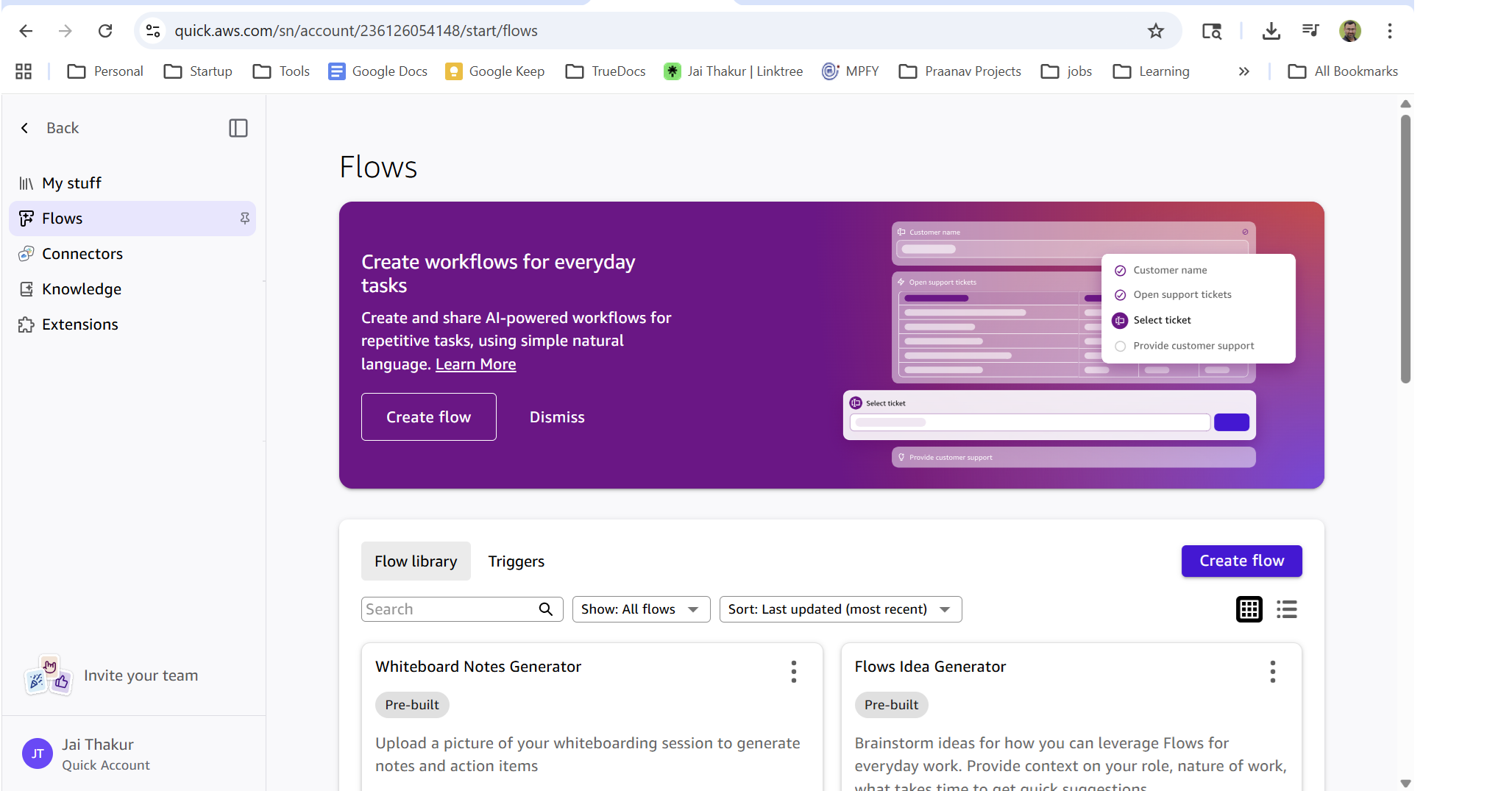
Task: Click the Pre-built tag on Flows Idea card
Action: click(892, 705)
